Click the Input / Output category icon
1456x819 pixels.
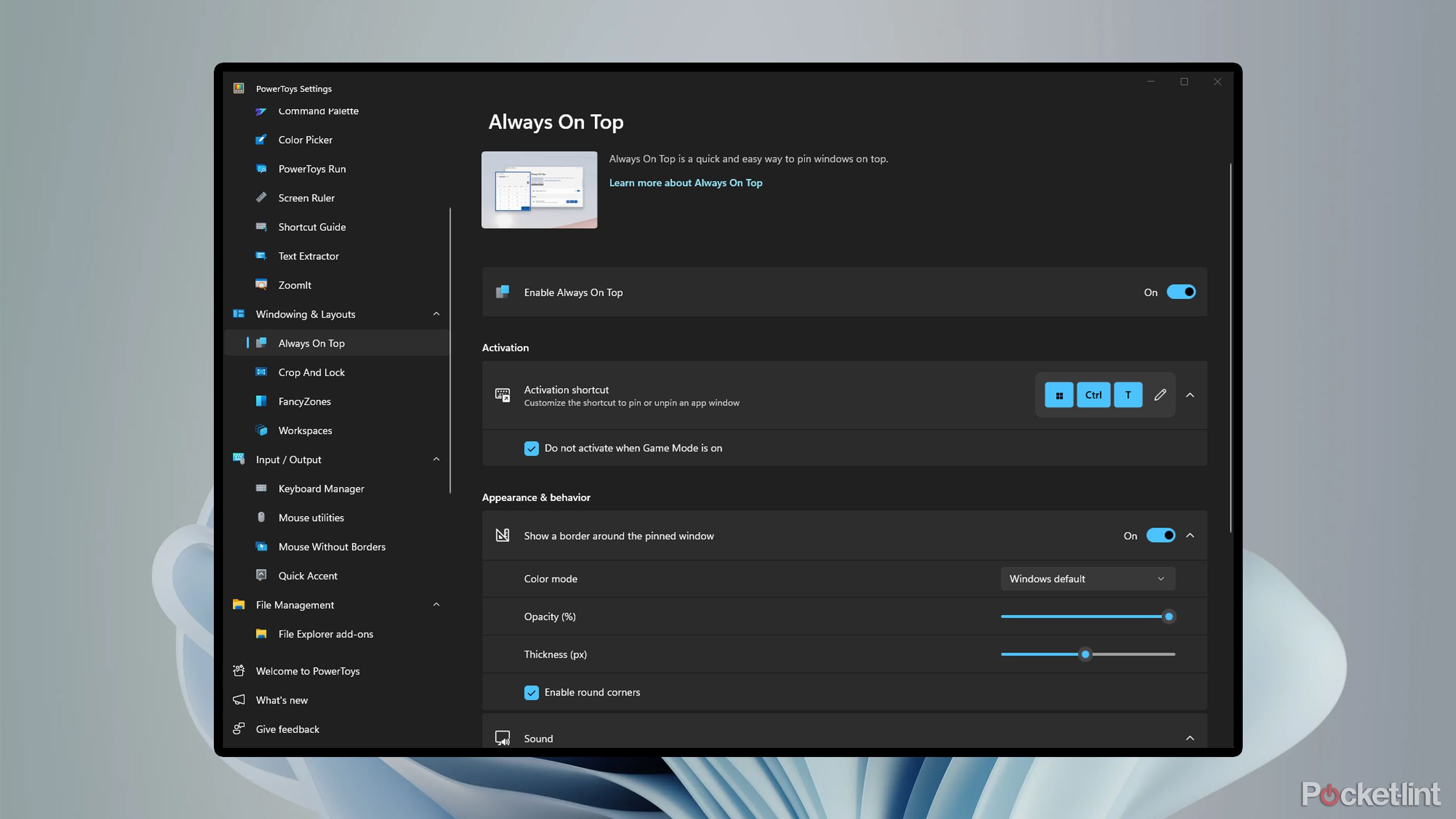click(x=239, y=458)
